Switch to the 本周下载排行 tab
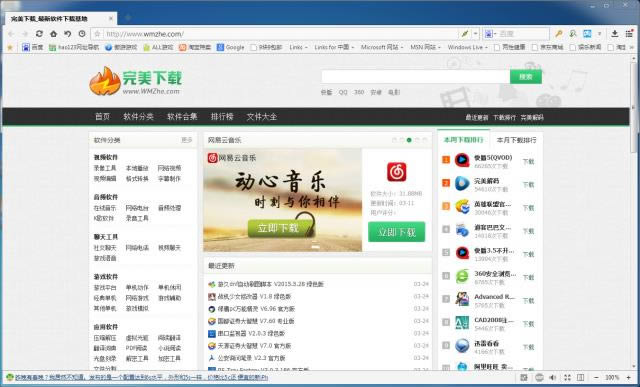Screen dimensions: 640x387 463,140
